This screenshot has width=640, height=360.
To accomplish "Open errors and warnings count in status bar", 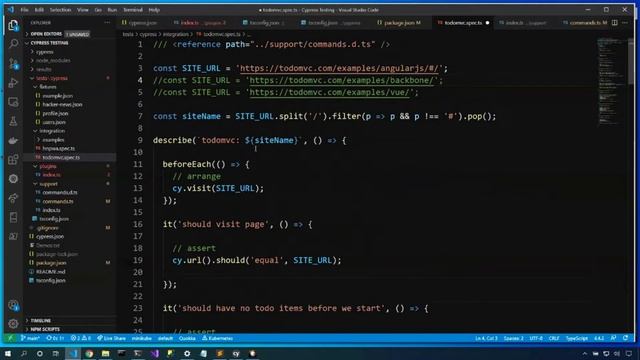I will 80,338.
